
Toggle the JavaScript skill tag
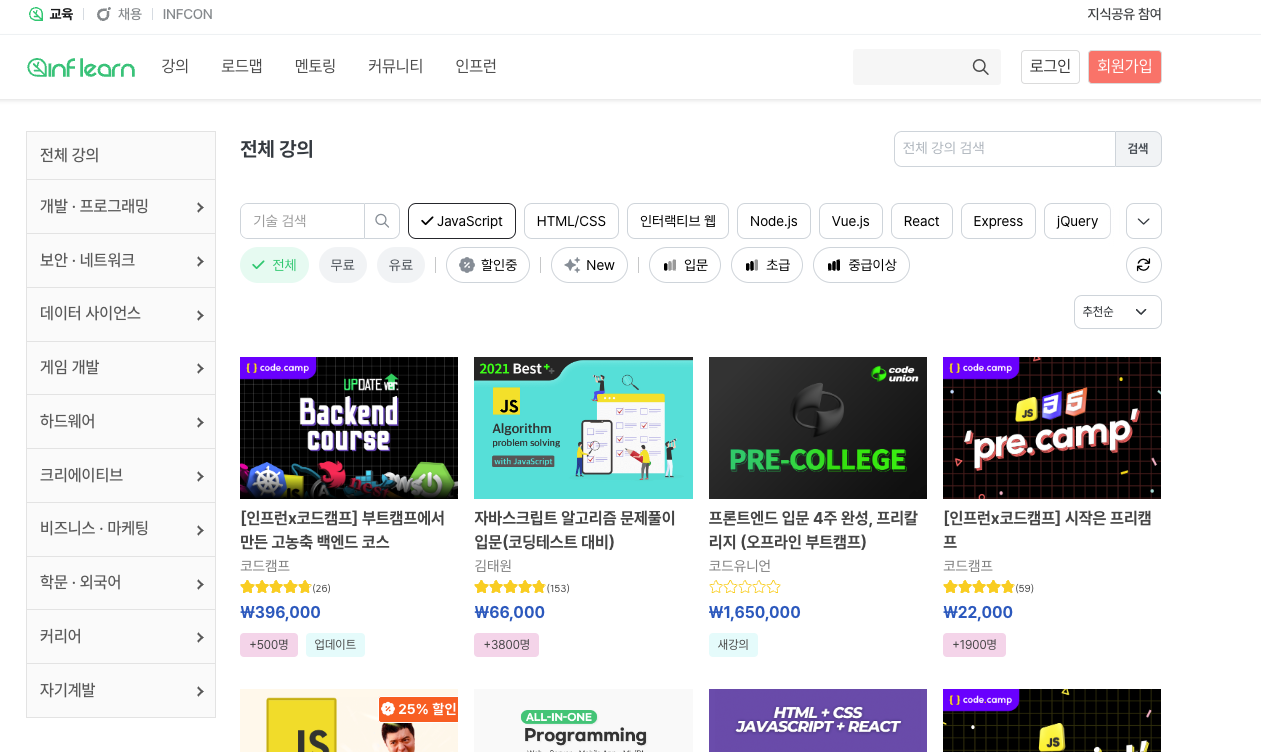click(x=462, y=221)
